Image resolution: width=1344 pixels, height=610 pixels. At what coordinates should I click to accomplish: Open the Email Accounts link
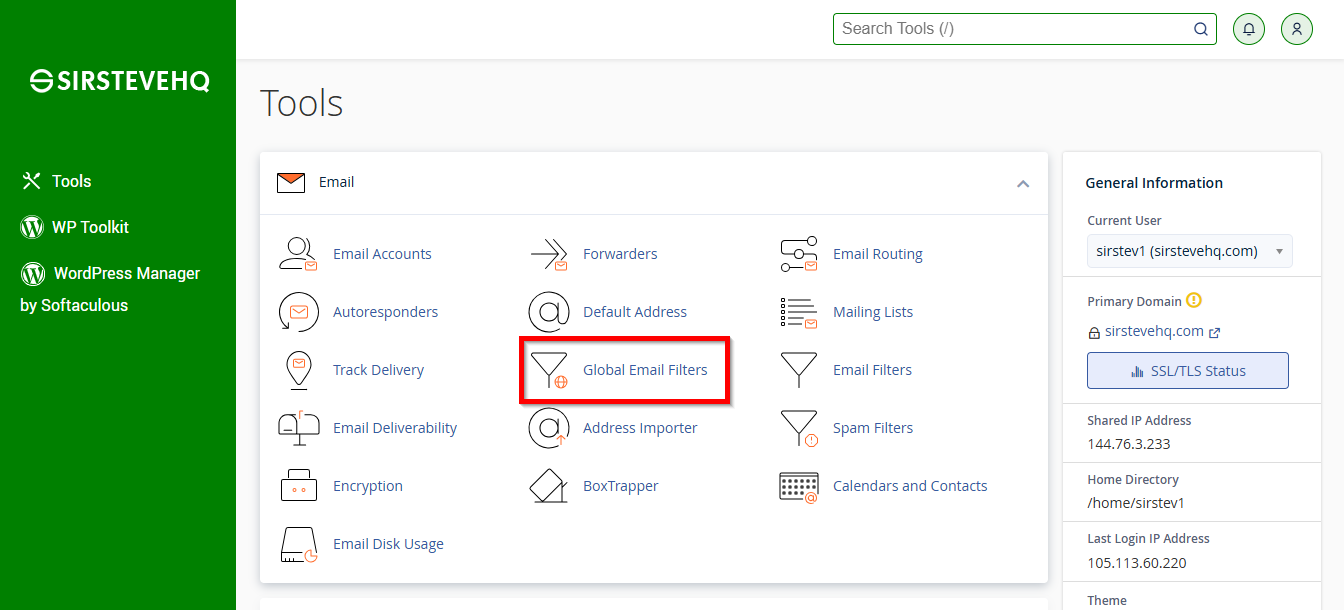(x=382, y=254)
